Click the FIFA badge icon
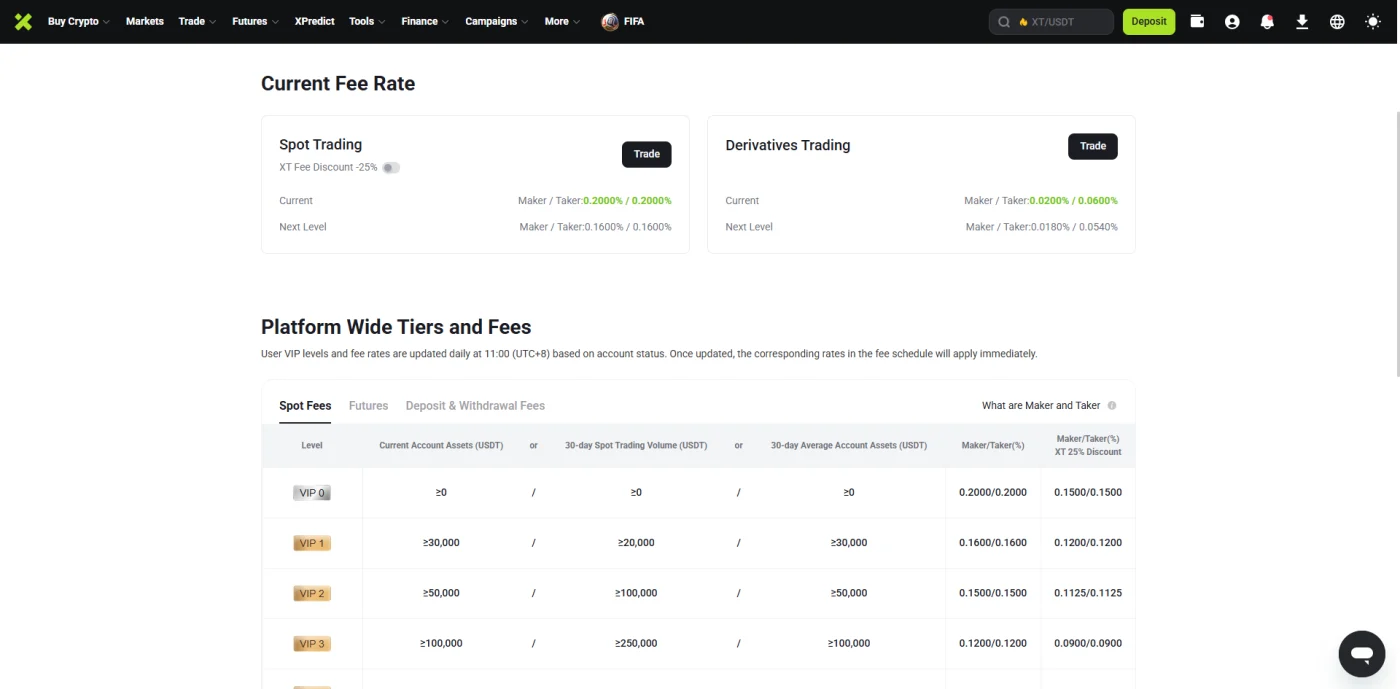Viewport: 1400px width, 689px height. [x=610, y=21]
